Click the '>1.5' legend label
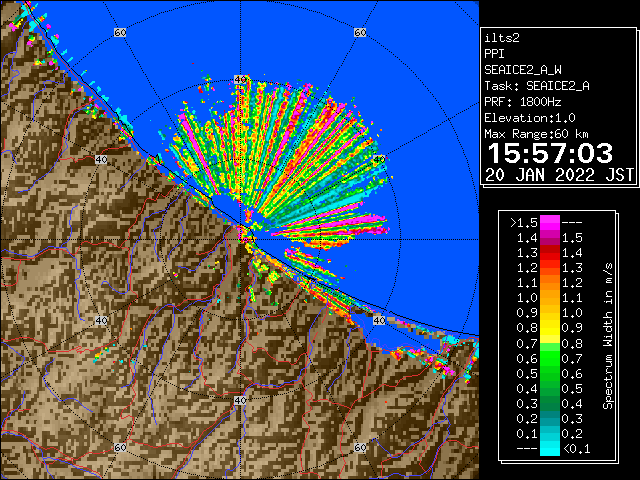This screenshot has height=480, width=640. (523, 223)
